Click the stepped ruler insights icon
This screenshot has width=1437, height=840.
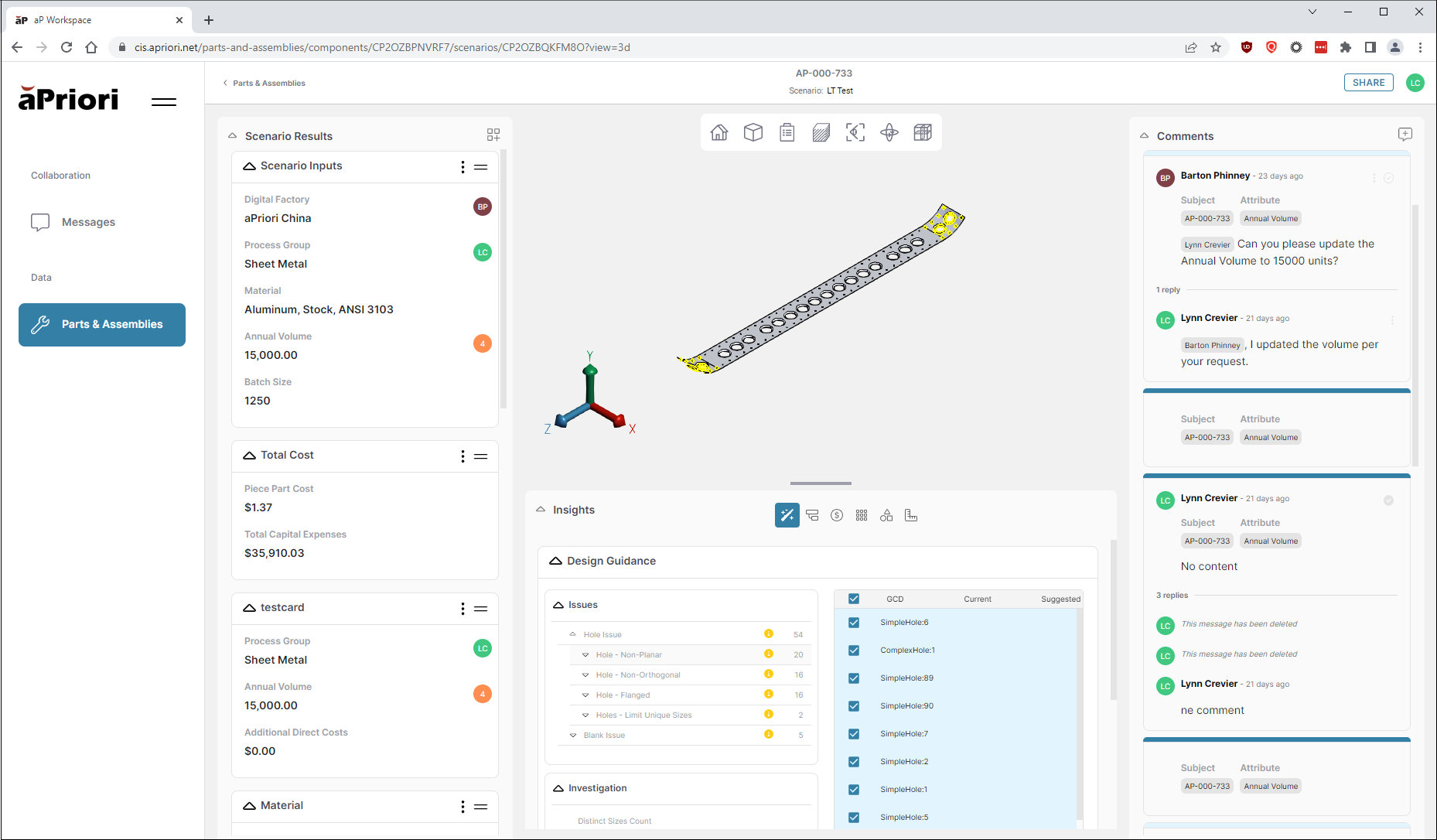pos(911,515)
